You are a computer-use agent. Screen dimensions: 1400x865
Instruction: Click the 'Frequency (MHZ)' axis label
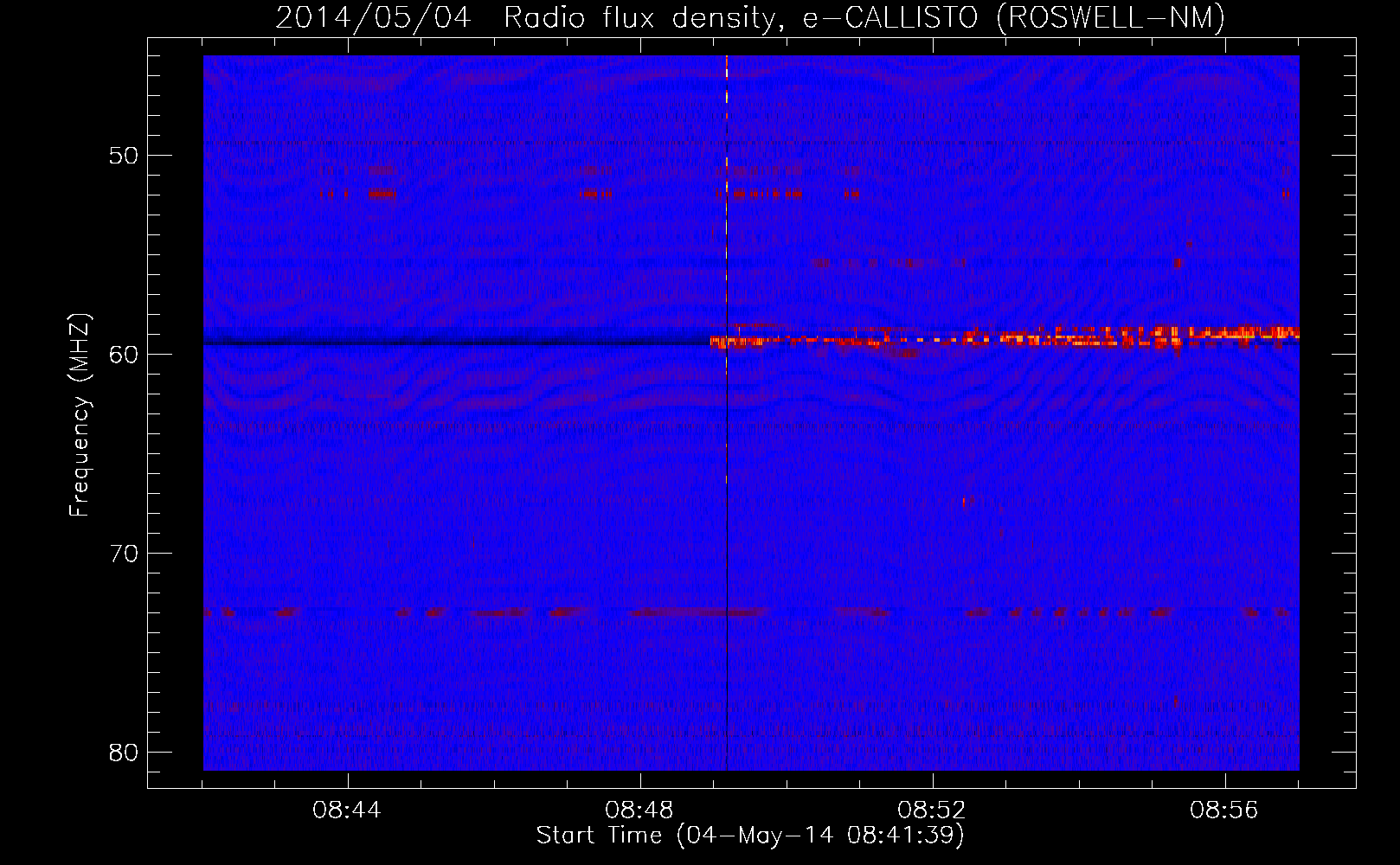pos(80,415)
